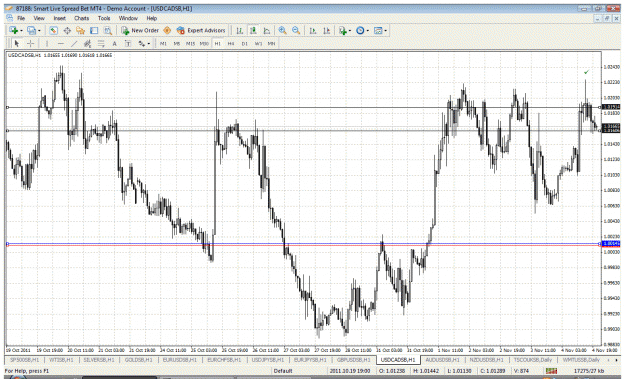Select the Fibonacci retracement tool
The height and width of the screenshot is (379, 625).
tap(101, 43)
